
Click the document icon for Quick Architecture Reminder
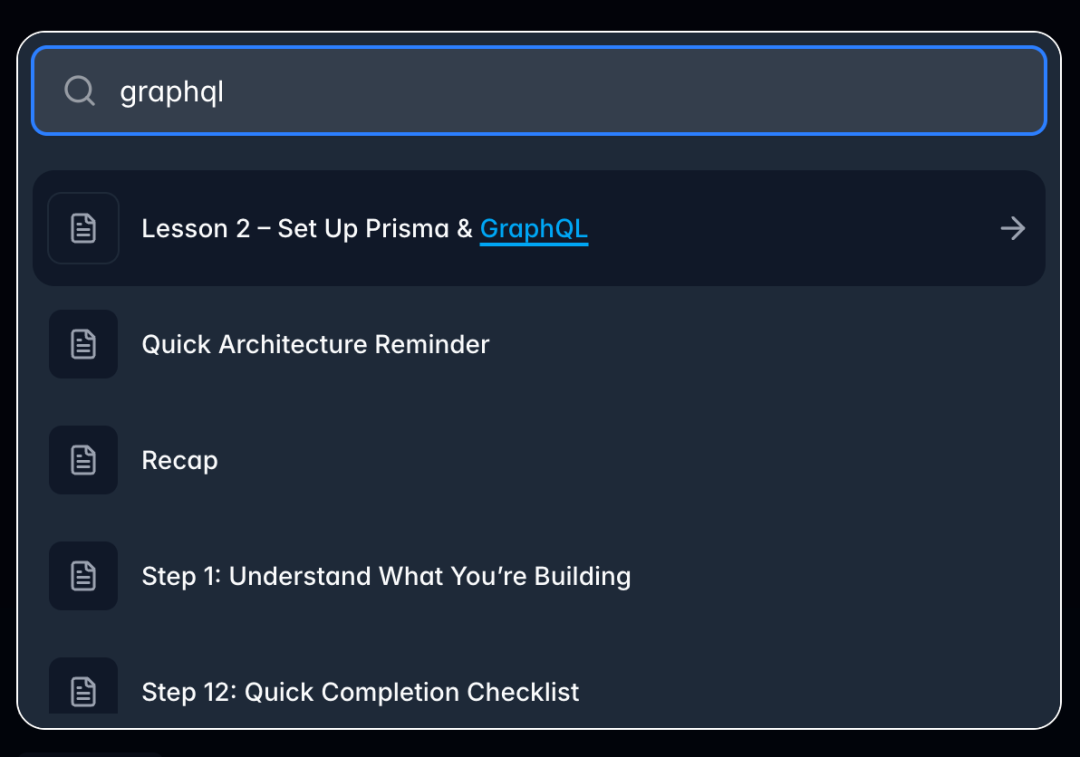coord(83,344)
